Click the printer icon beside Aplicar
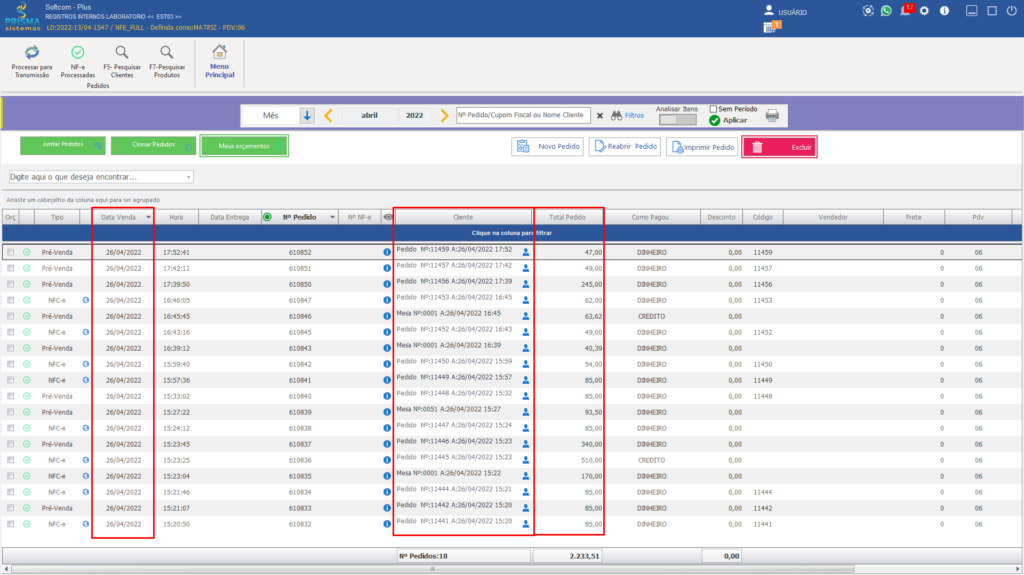The image size is (1024, 575). pyautogui.click(x=772, y=116)
